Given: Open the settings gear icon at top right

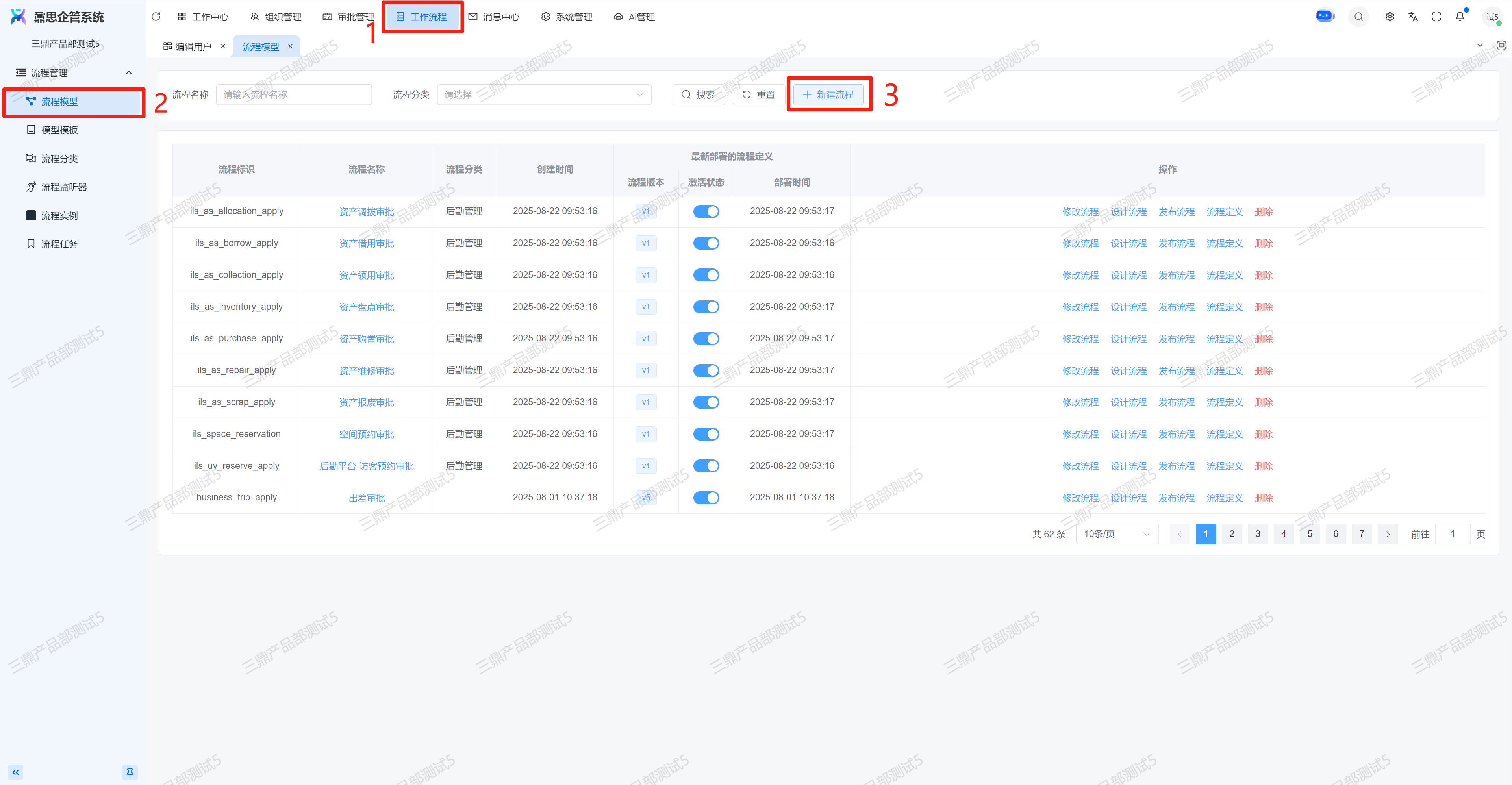Looking at the screenshot, I should (x=1389, y=17).
